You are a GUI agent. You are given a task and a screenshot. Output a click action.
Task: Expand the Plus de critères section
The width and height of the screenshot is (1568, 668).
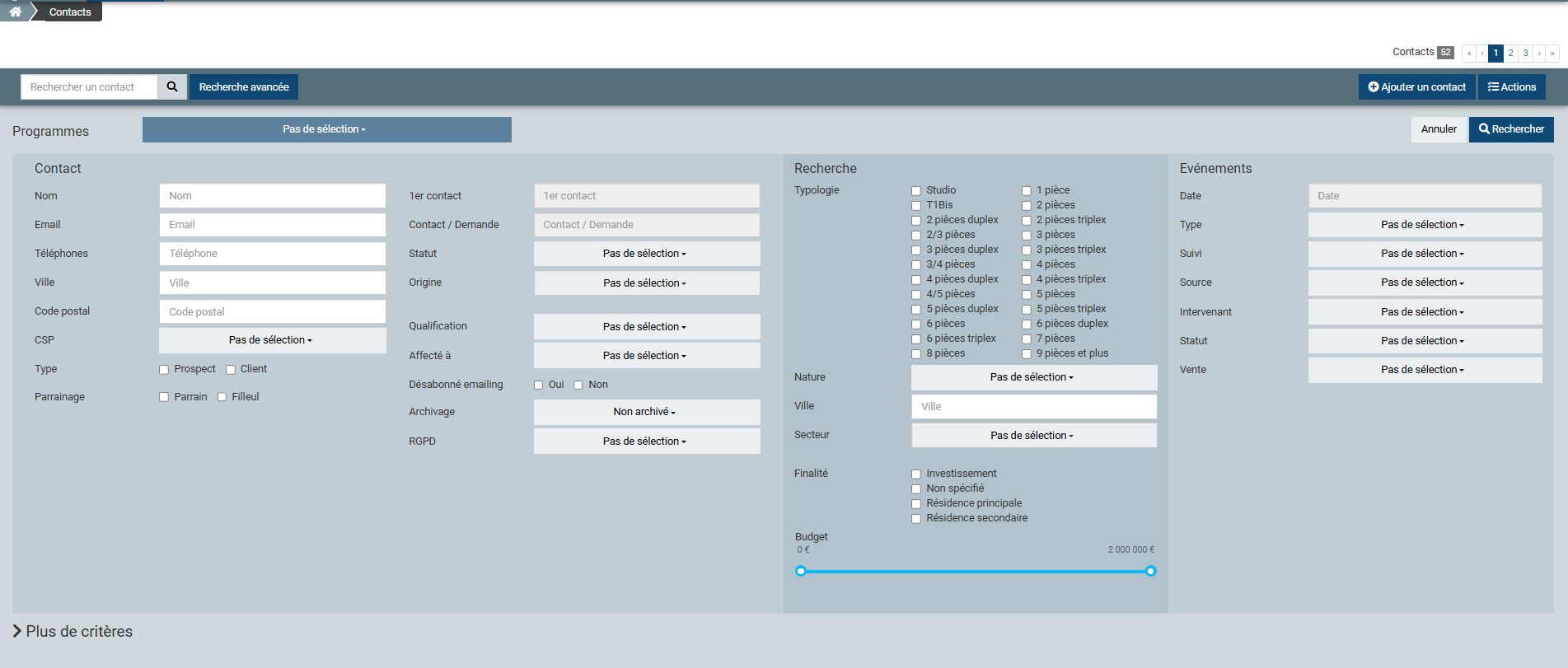pos(73,631)
